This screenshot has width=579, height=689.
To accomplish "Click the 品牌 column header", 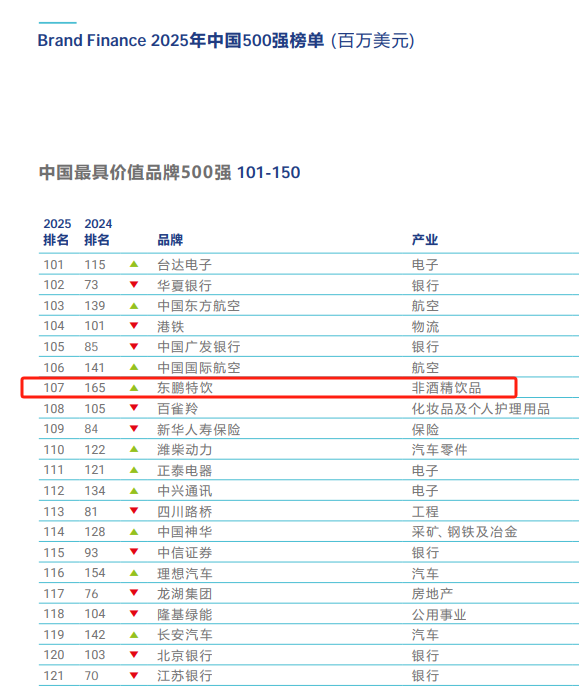I will [170, 240].
